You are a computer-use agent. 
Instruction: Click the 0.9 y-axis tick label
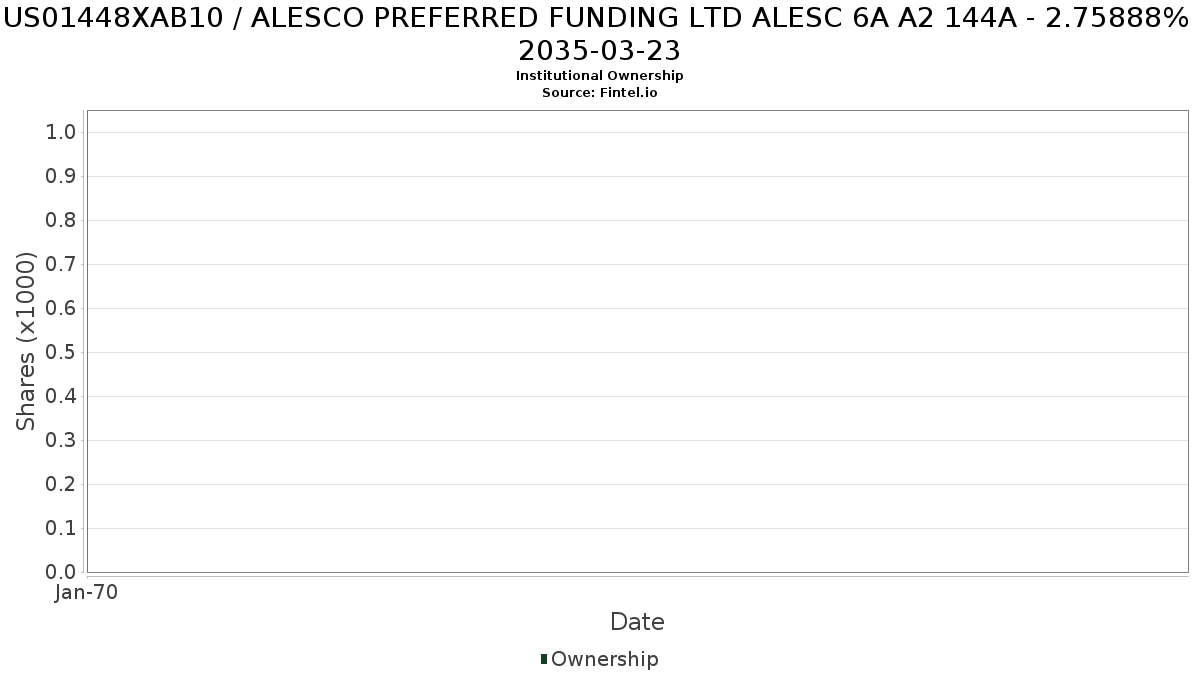pos(62,176)
